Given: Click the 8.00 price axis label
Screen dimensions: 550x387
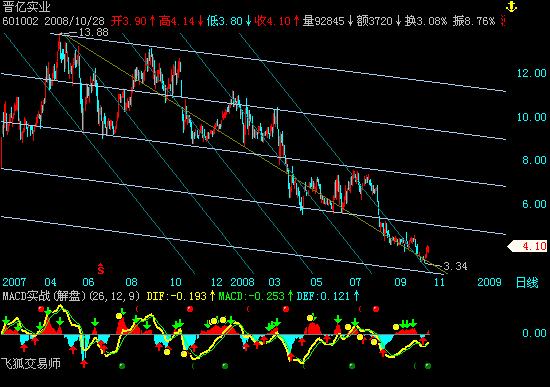Looking at the screenshot, I should [534, 160].
